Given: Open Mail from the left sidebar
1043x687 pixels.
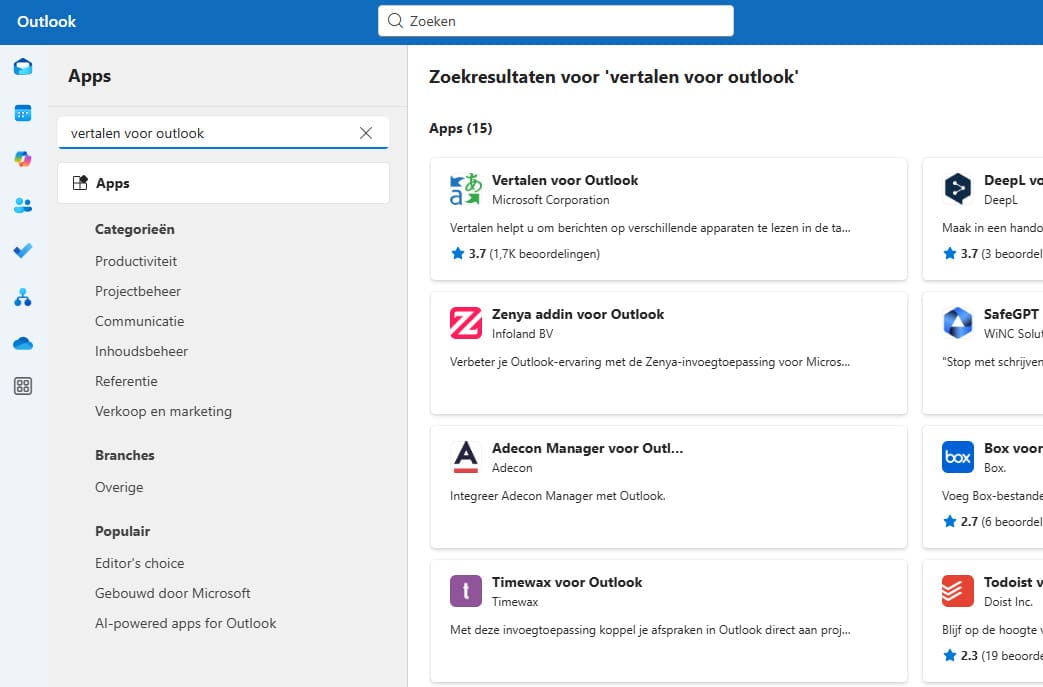Looking at the screenshot, I should pyautogui.click(x=23, y=67).
